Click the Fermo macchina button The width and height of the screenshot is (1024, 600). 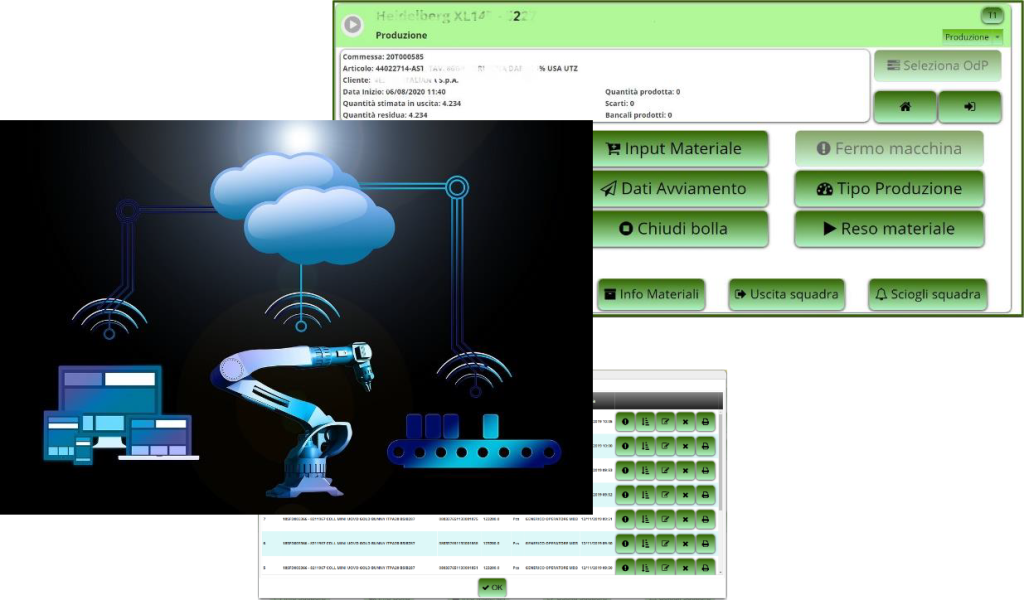click(x=888, y=149)
